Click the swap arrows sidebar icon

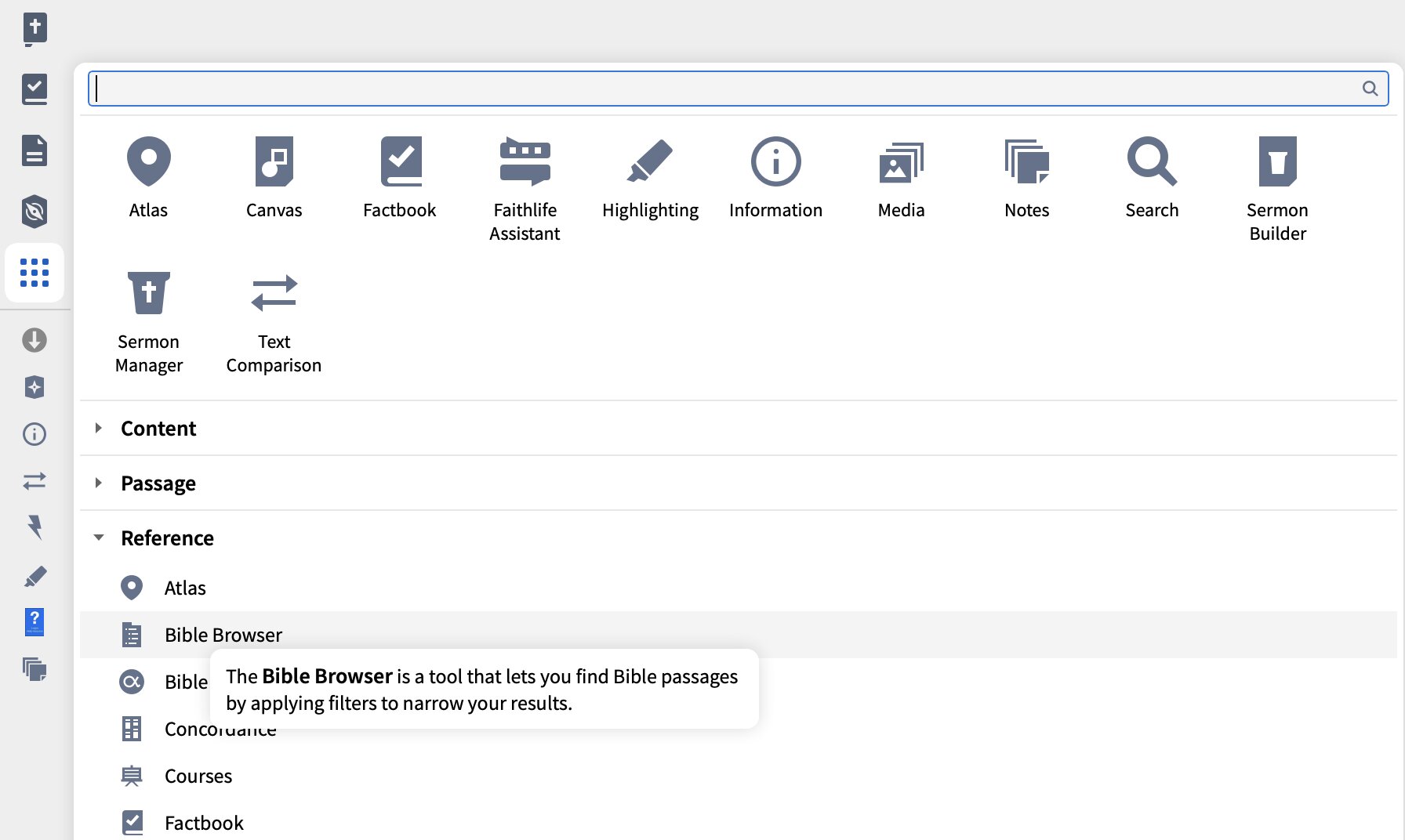coord(34,480)
